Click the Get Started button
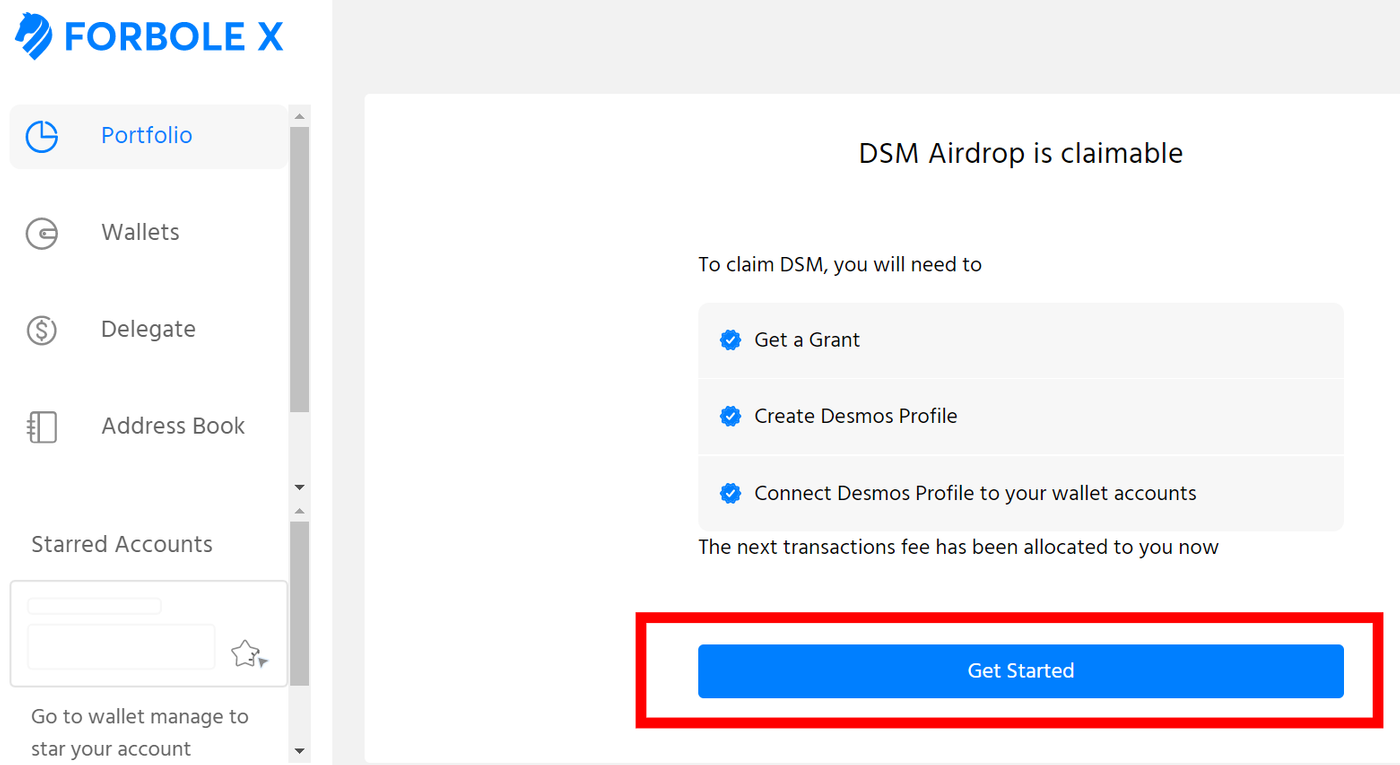The height and width of the screenshot is (765, 1400). (x=1020, y=671)
